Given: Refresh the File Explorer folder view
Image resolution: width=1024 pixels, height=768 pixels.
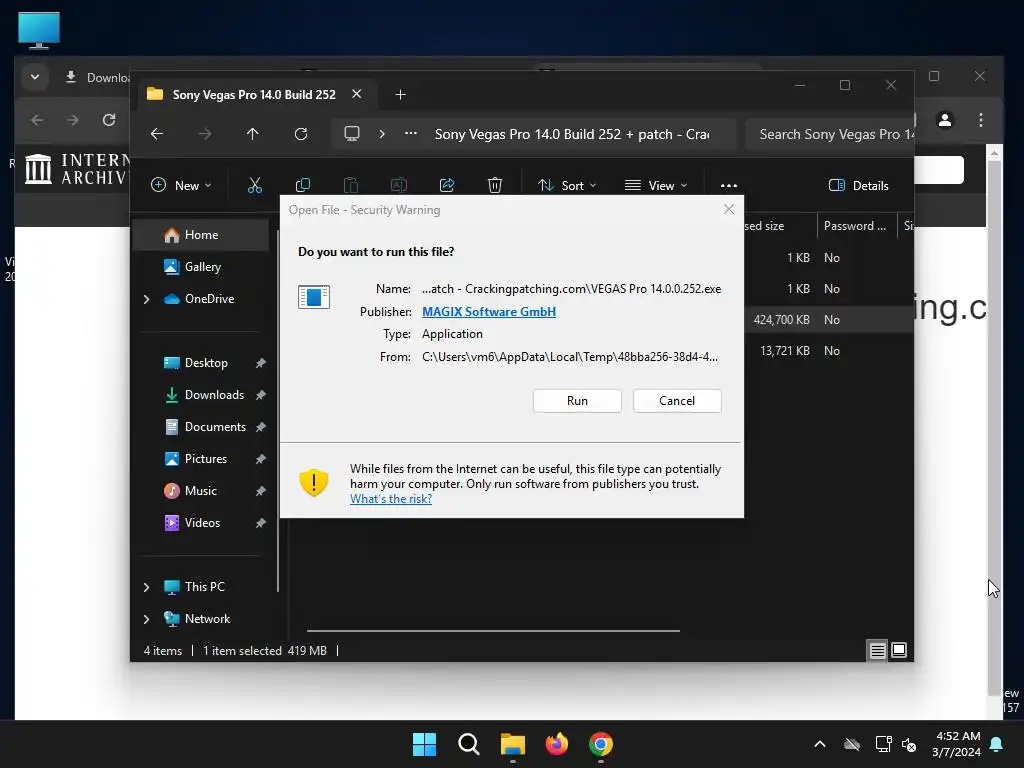Looking at the screenshot, I should tap(300, 134).
